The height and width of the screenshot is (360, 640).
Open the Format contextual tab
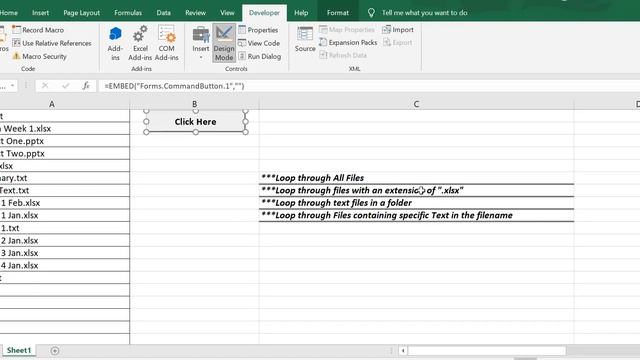[338, 13]
